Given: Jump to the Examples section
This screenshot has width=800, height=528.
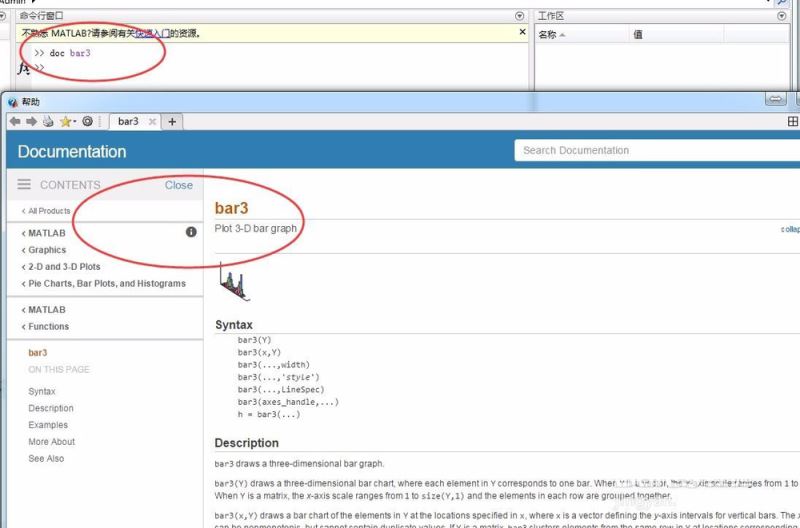Looking at the screenshot, I should pyautogui.click(x=48, y=425).
